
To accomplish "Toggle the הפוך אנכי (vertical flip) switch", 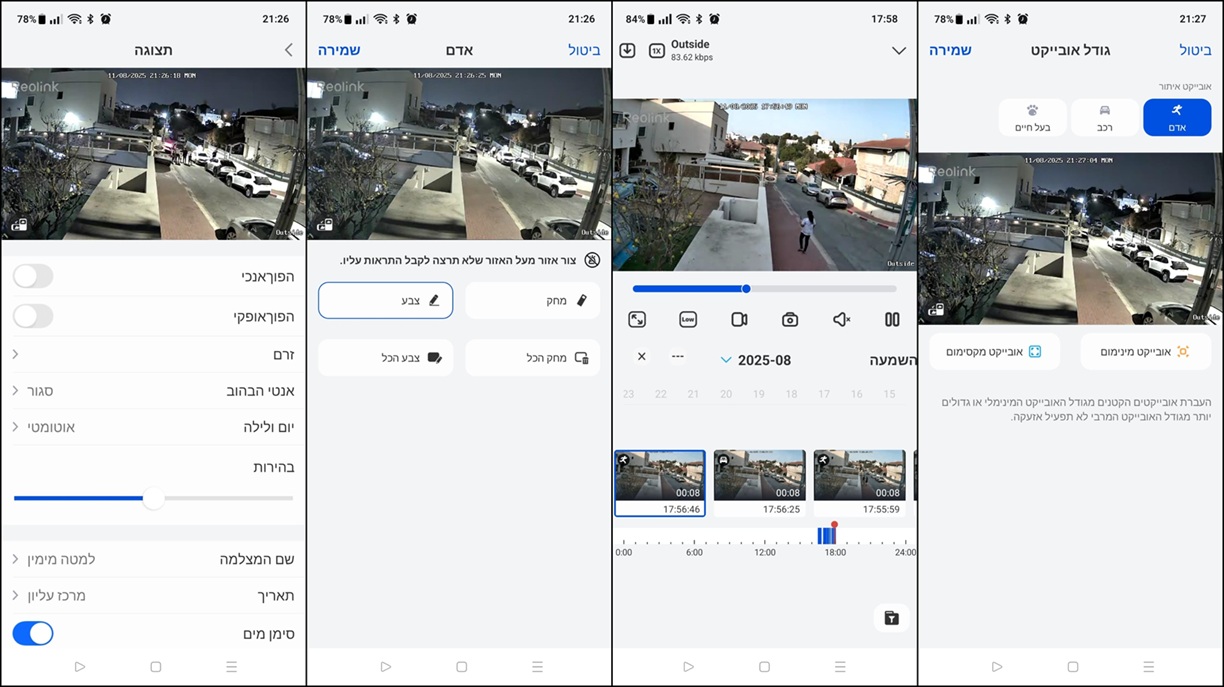I will tap(33, 276).
